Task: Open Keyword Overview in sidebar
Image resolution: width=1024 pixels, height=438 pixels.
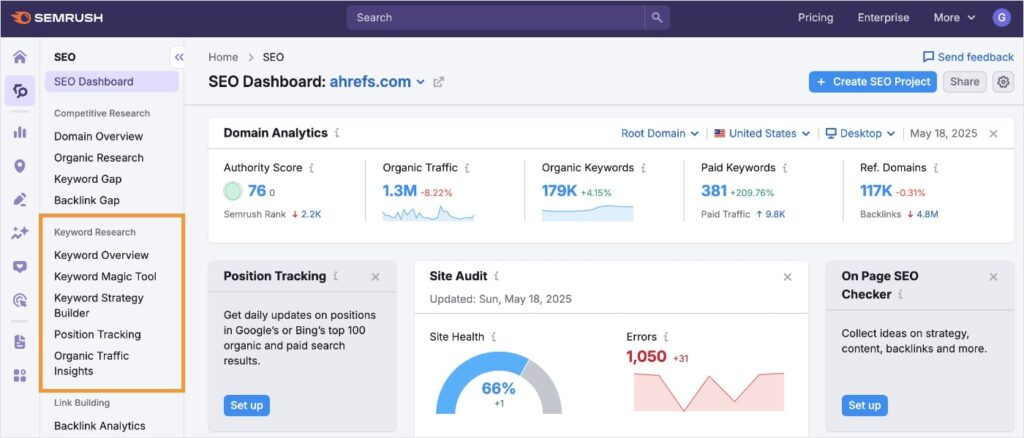Action: (101, 255)
